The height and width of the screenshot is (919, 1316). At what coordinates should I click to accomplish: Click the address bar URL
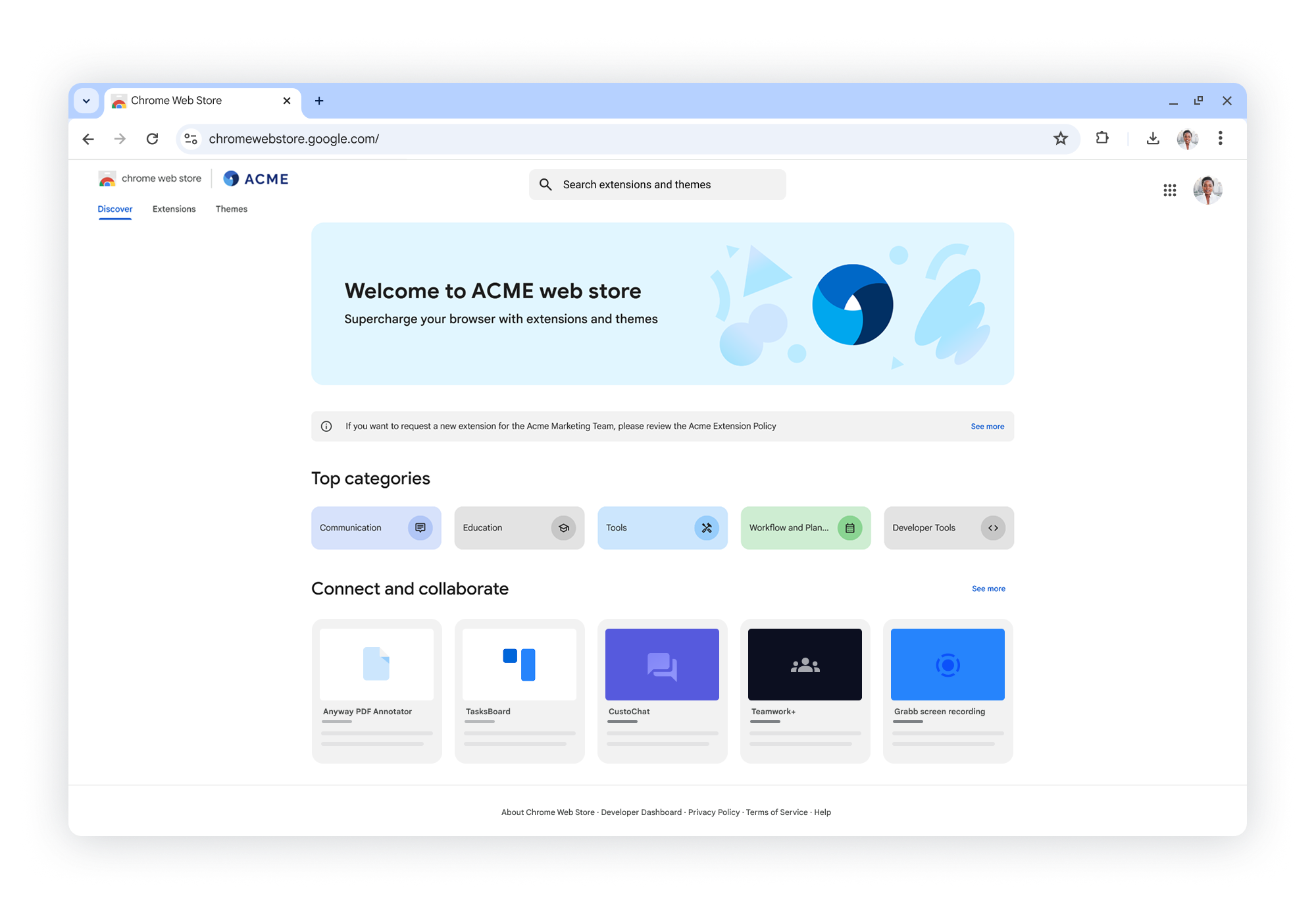(294, 139)
